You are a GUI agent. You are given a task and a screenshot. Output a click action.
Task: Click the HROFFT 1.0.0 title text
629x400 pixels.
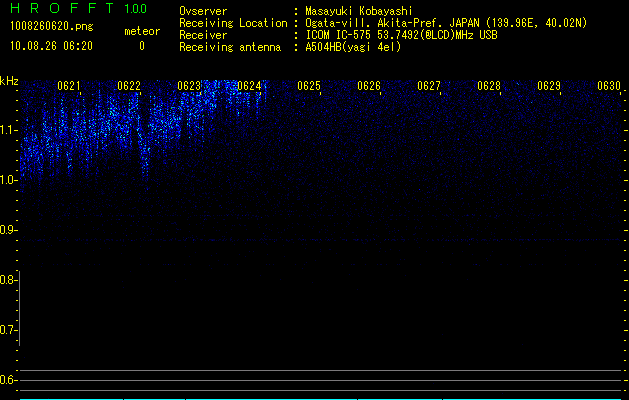coord(79,8)
